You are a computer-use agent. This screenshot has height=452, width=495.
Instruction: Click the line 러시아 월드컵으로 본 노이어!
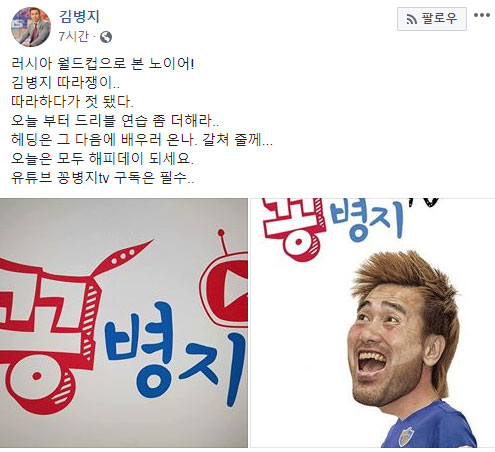[x=103, y=63]
